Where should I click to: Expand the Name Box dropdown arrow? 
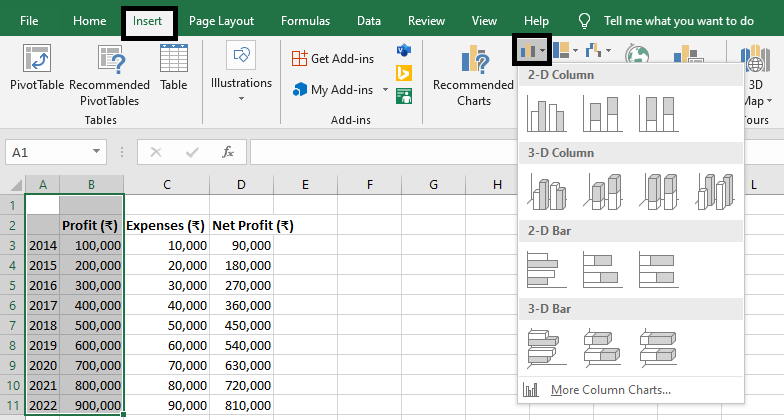tap(96, 152)
